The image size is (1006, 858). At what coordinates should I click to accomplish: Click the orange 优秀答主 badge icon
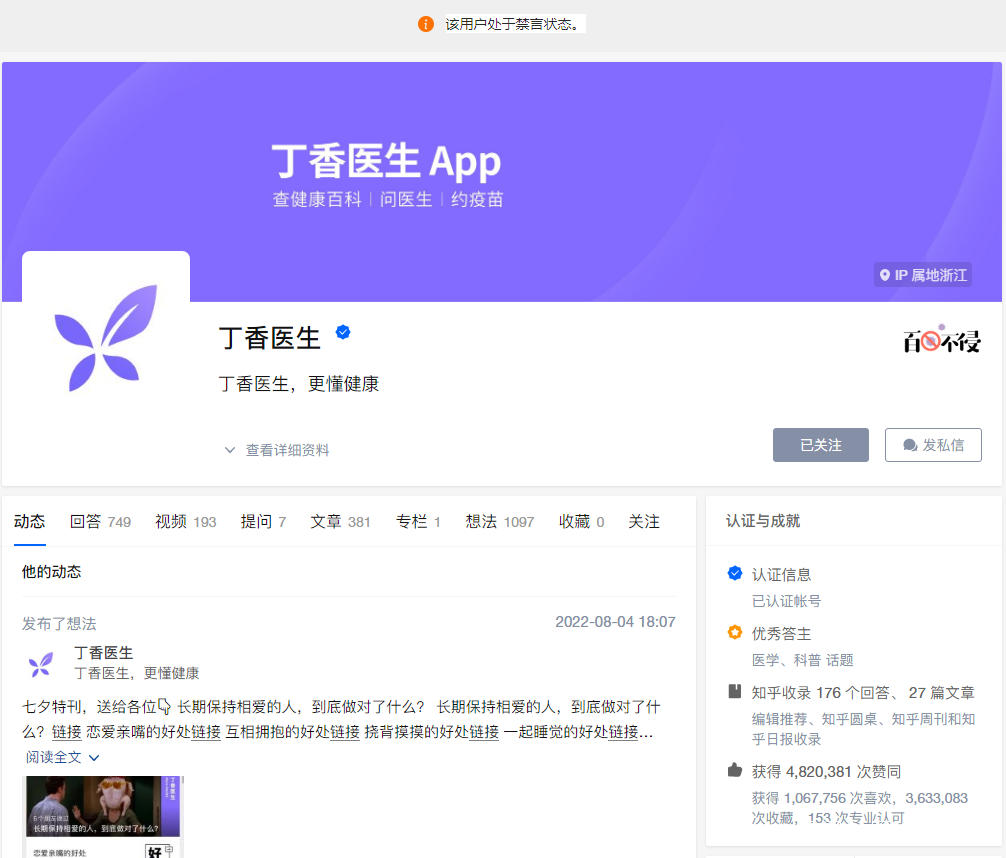tap(735, 632)
